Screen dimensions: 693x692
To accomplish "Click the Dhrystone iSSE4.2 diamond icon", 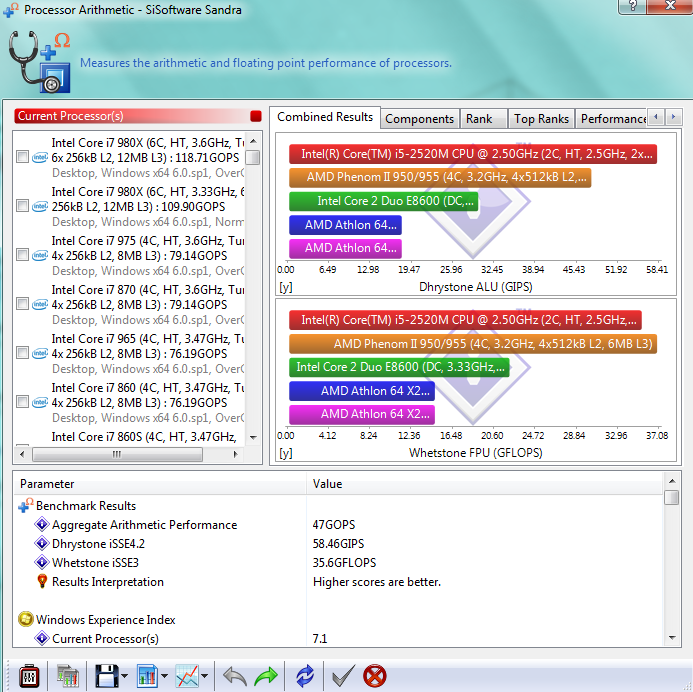I will (42, 544).
